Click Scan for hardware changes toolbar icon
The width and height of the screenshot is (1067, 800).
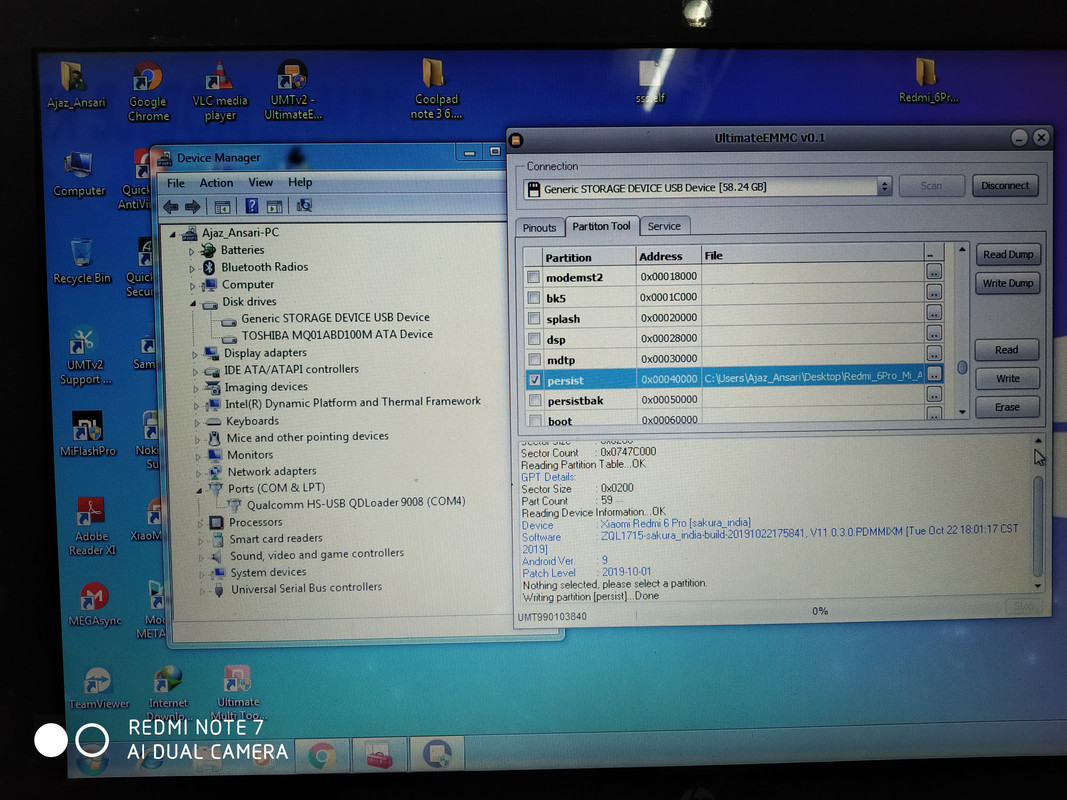[304, 205]
